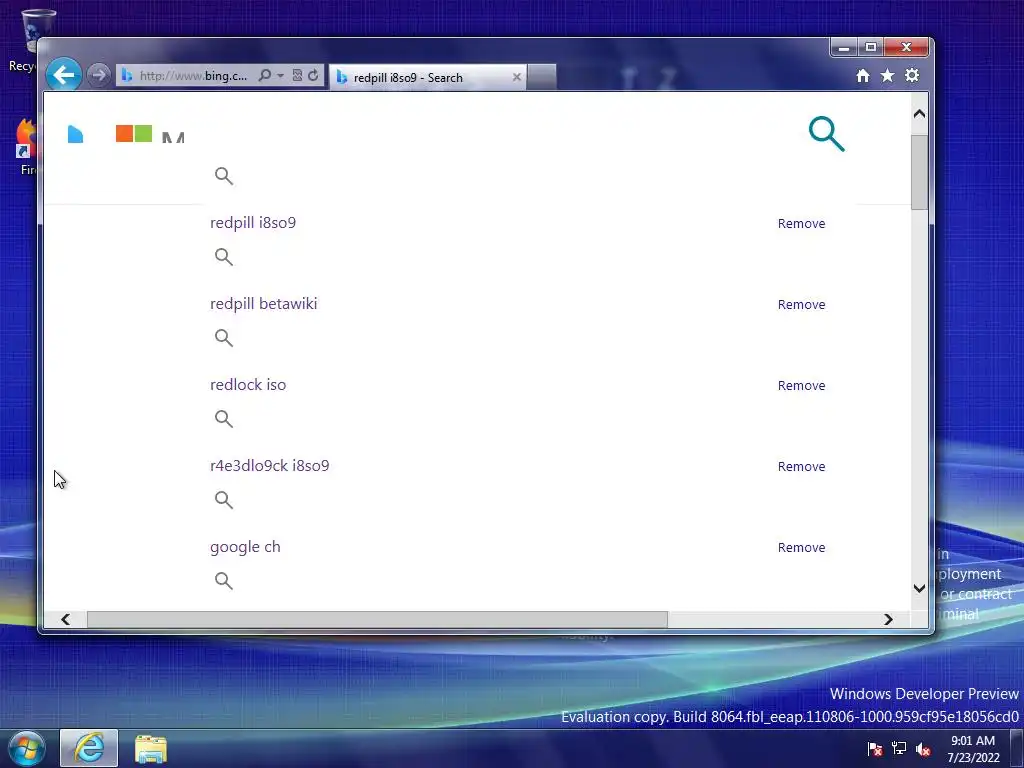Screen dimensions: 1024x768
Task: Click the horizontal scrollbar thumb
Action: [377, 619]
